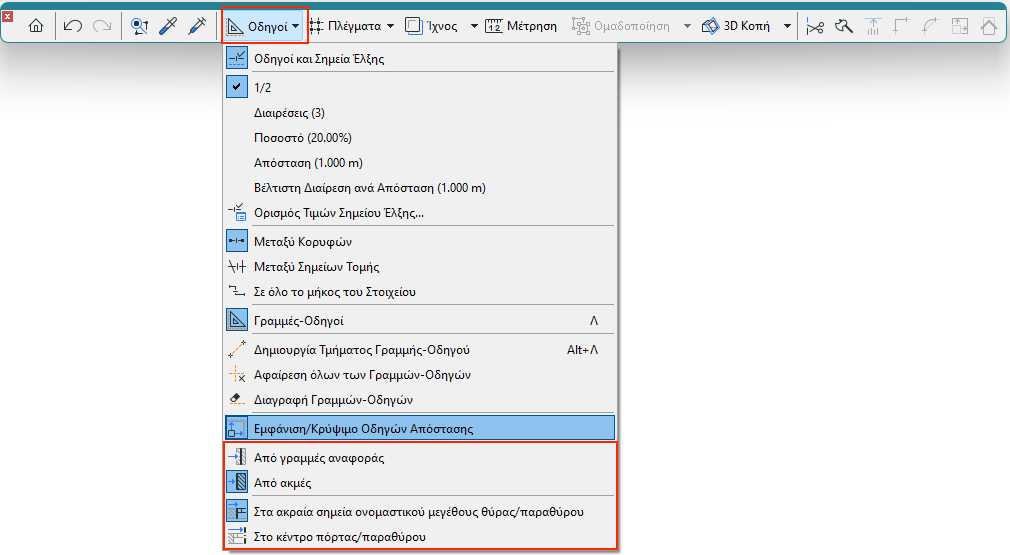Toggle Από ακμές option

pos(420,483)
